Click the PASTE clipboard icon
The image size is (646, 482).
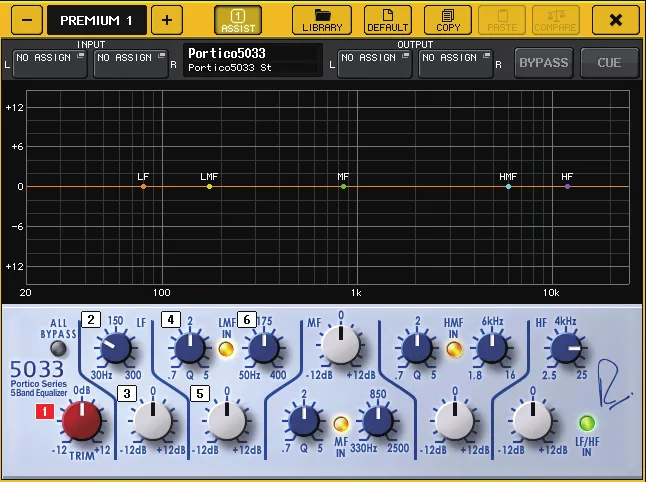pyautogui.click(x=502, y=20)
